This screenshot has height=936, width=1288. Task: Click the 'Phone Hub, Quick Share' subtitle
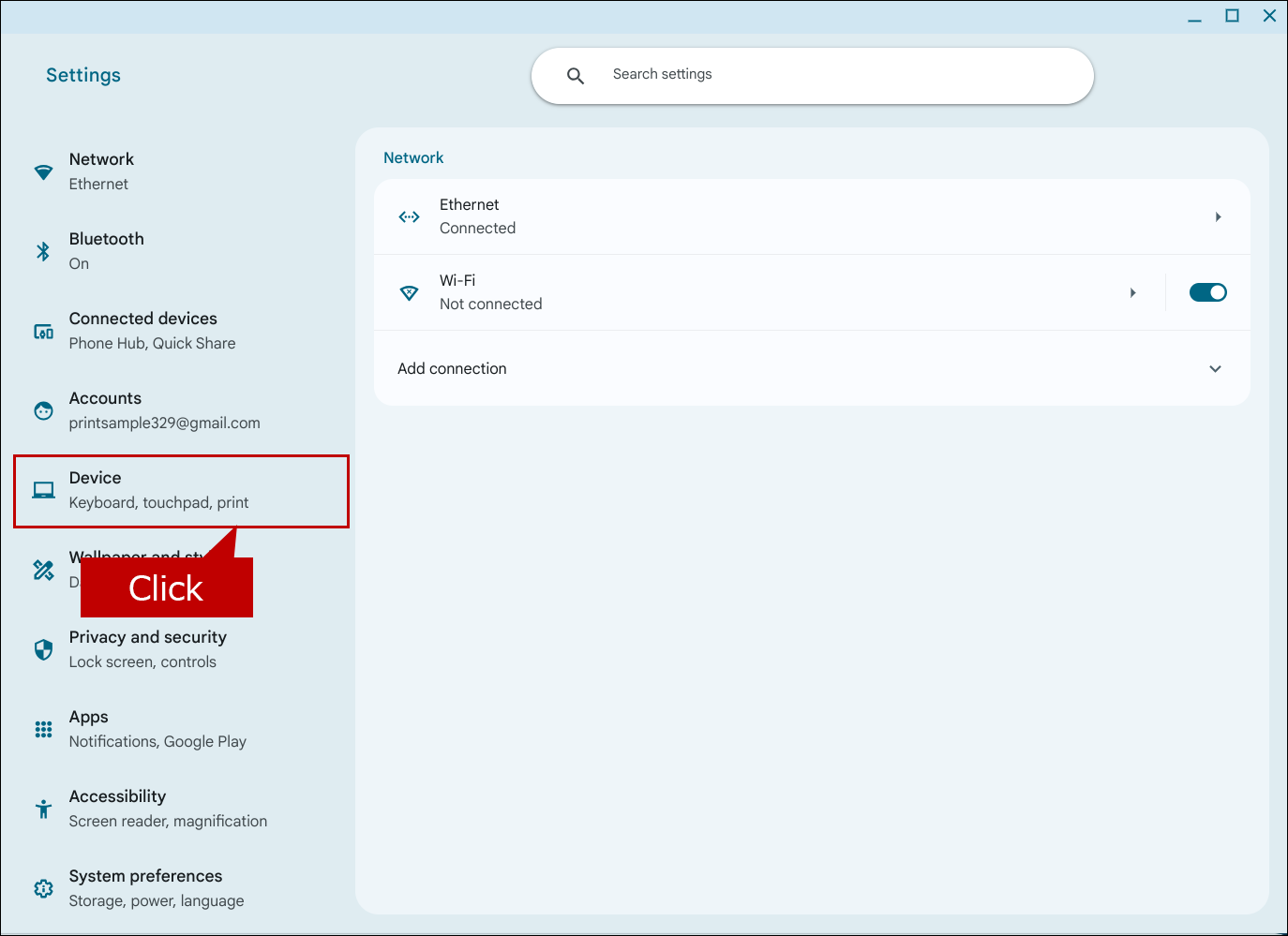click(x=153, y=344)
